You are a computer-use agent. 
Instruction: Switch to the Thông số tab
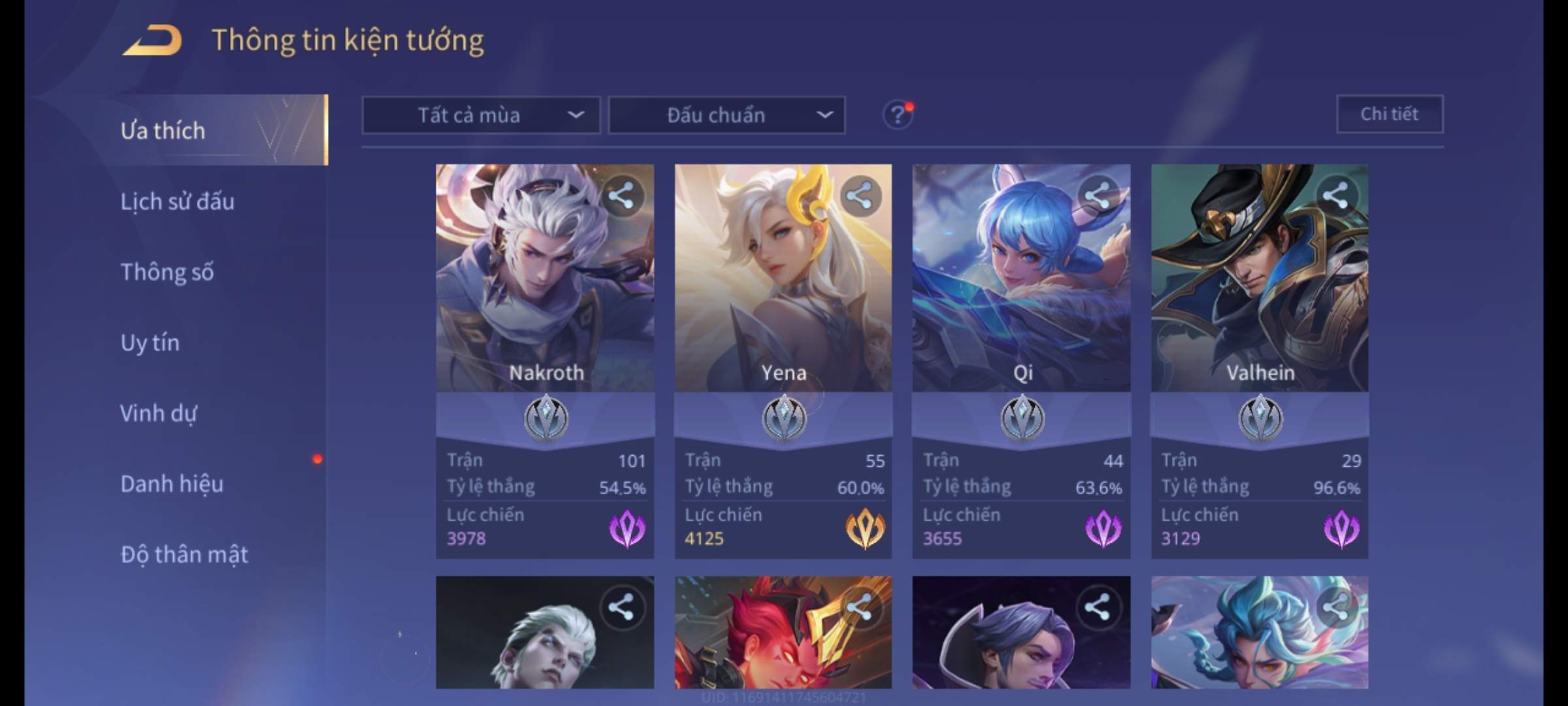[x=167, y=272]
